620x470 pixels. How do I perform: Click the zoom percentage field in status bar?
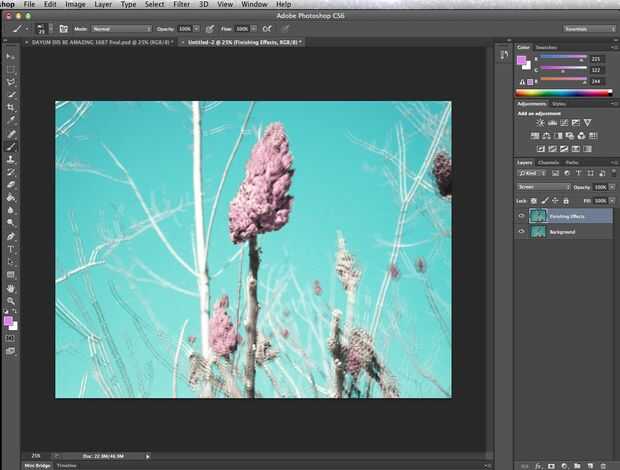(x=36, y=456)
